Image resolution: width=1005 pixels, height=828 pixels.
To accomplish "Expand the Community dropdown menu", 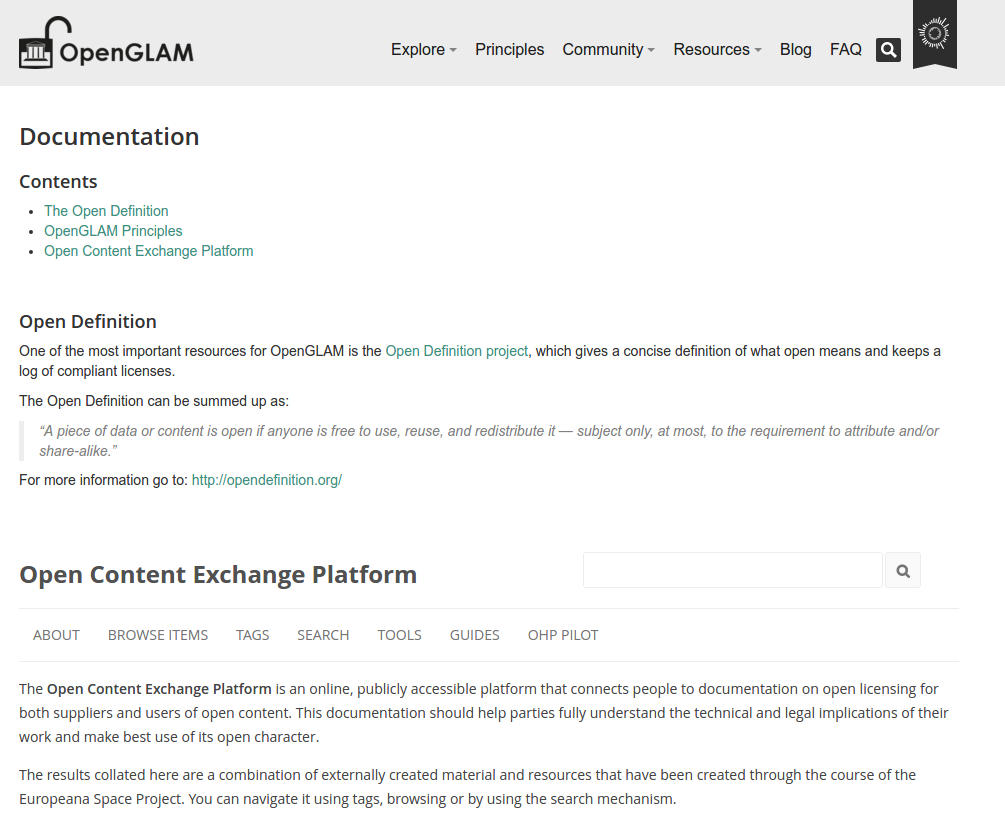I will [x=608, y=50].
